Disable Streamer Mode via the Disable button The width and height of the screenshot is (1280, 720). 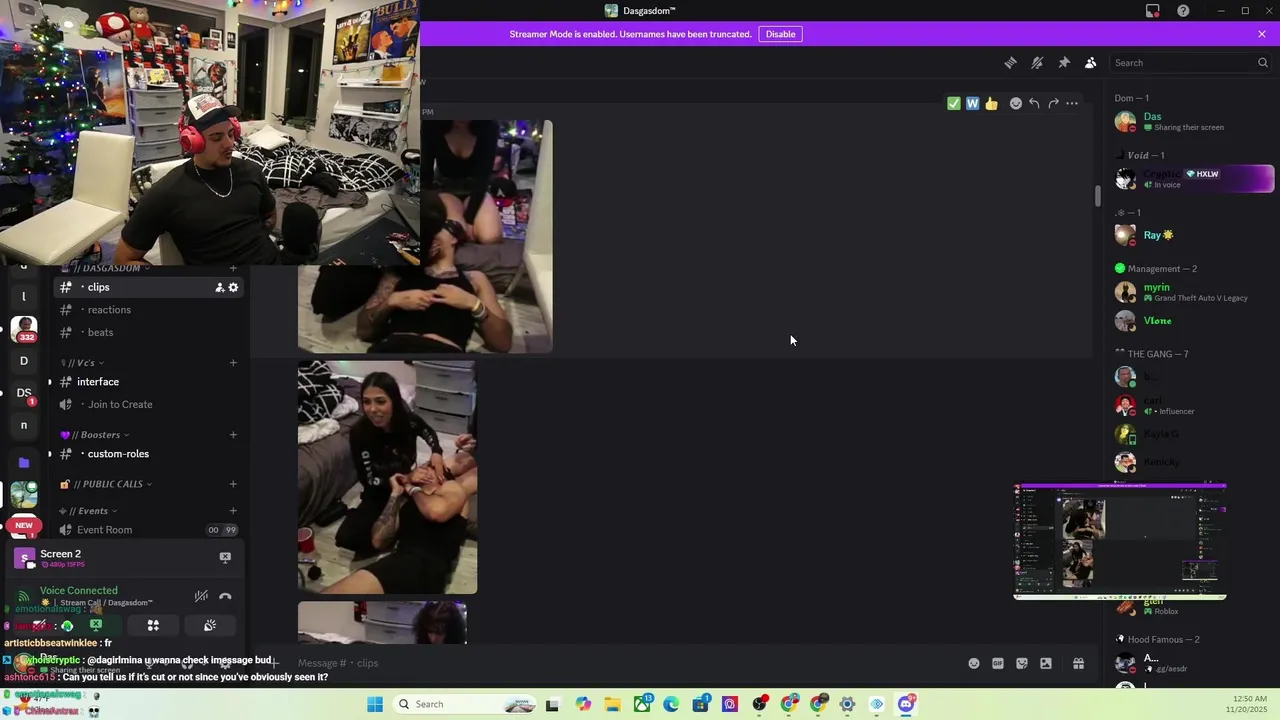point(781,34)
